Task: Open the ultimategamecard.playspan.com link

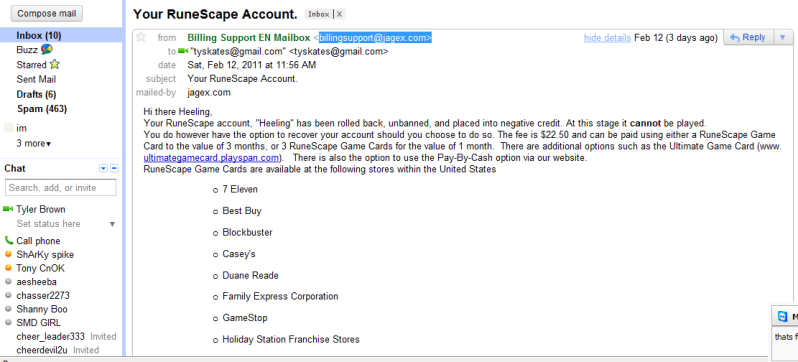Action: pyautogui.click(x=211, y=158)
